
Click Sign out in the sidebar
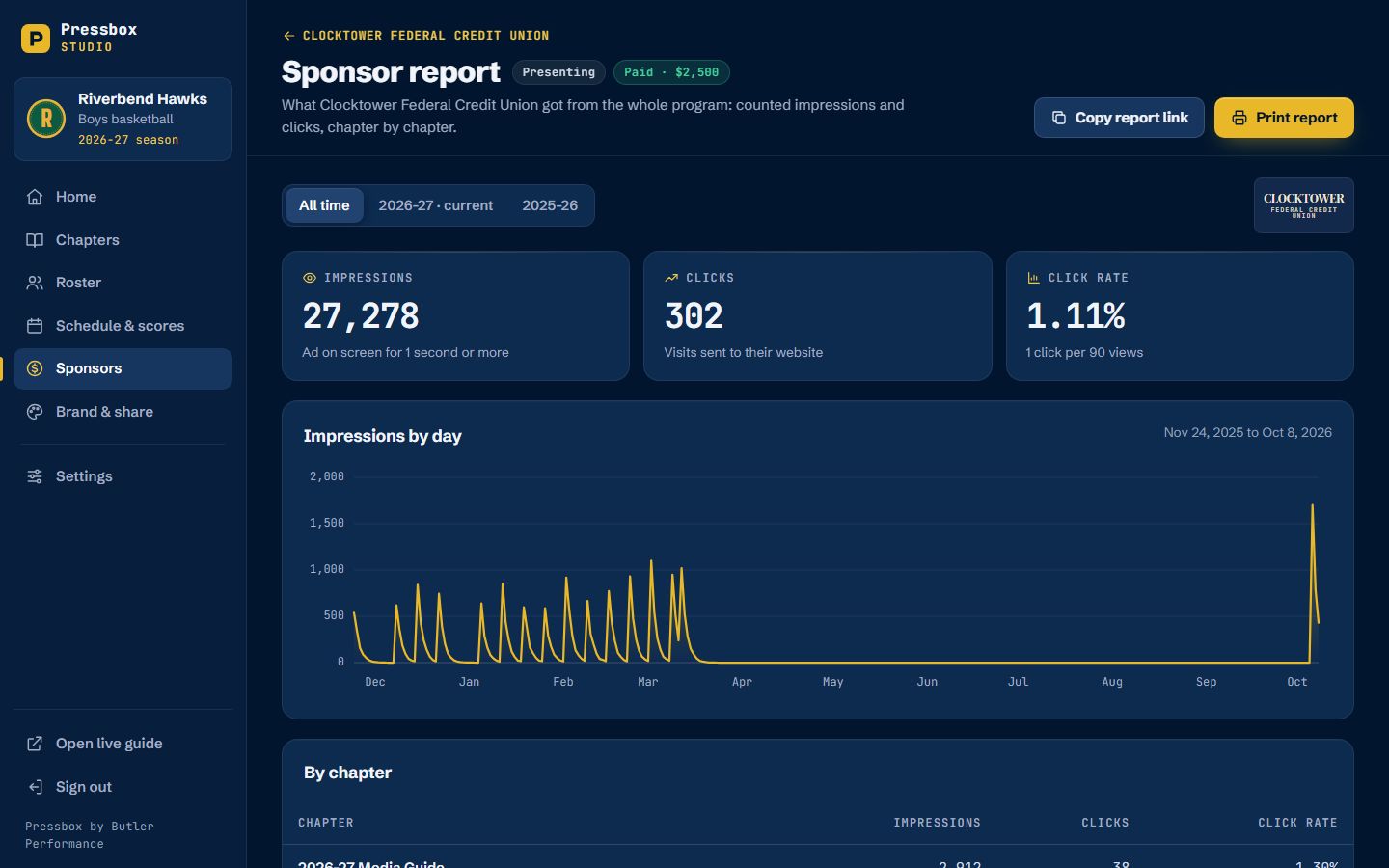tap(123, 787)
